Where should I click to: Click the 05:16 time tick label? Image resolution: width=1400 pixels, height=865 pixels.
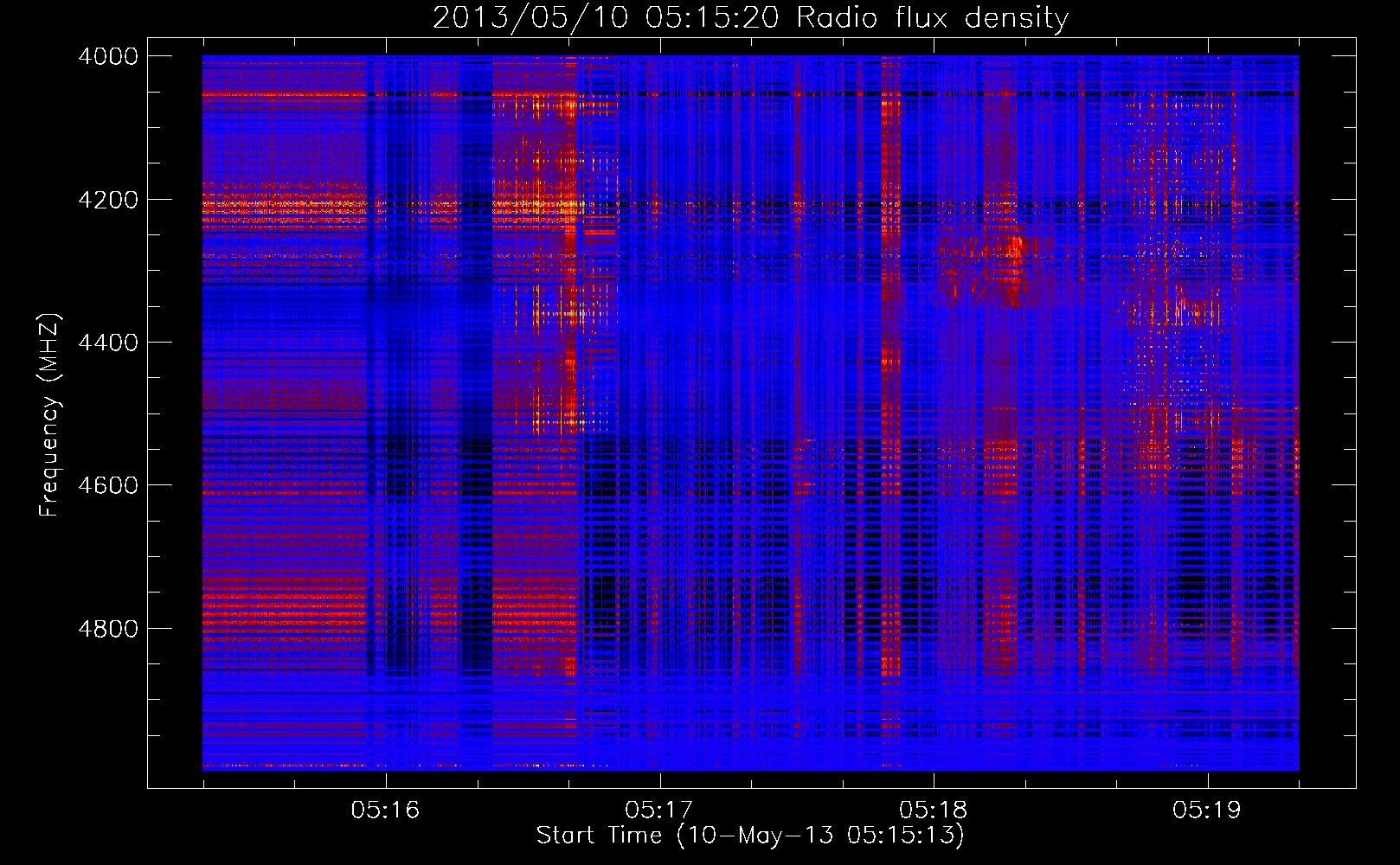coord(385,810)
